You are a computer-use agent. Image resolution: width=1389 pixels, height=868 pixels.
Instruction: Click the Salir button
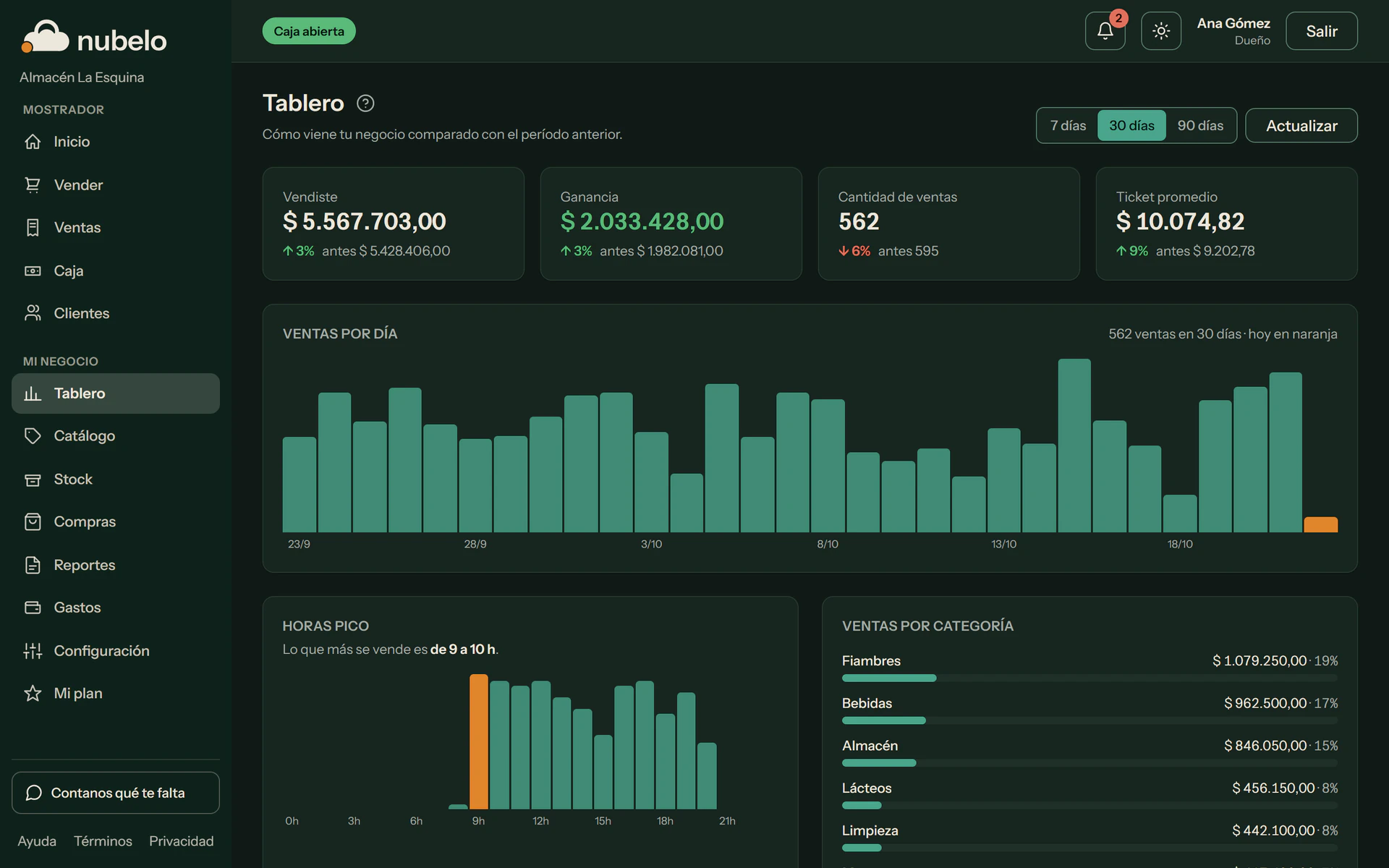pos(1321,31)
